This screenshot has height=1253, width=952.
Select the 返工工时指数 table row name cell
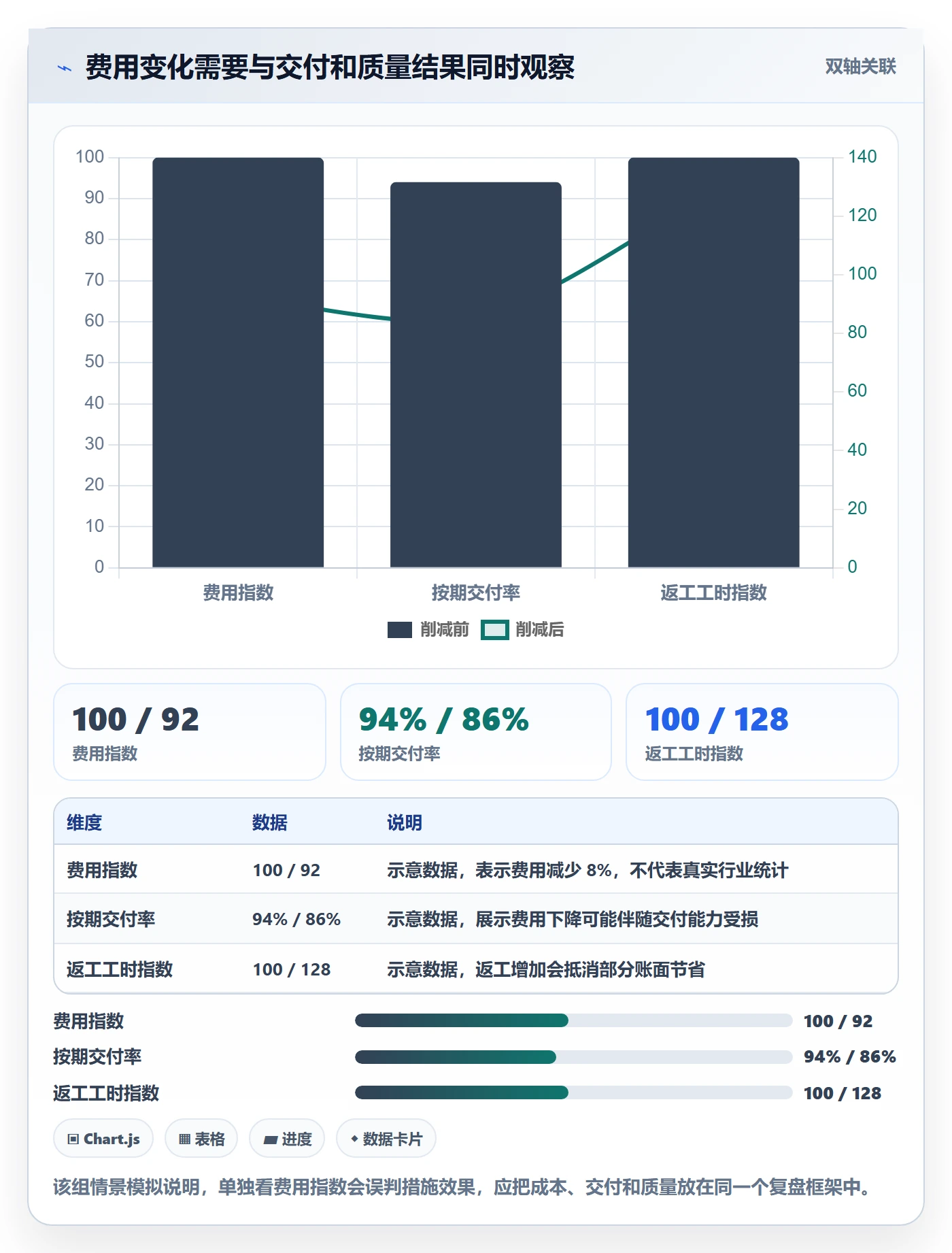(x=120, y=969)
